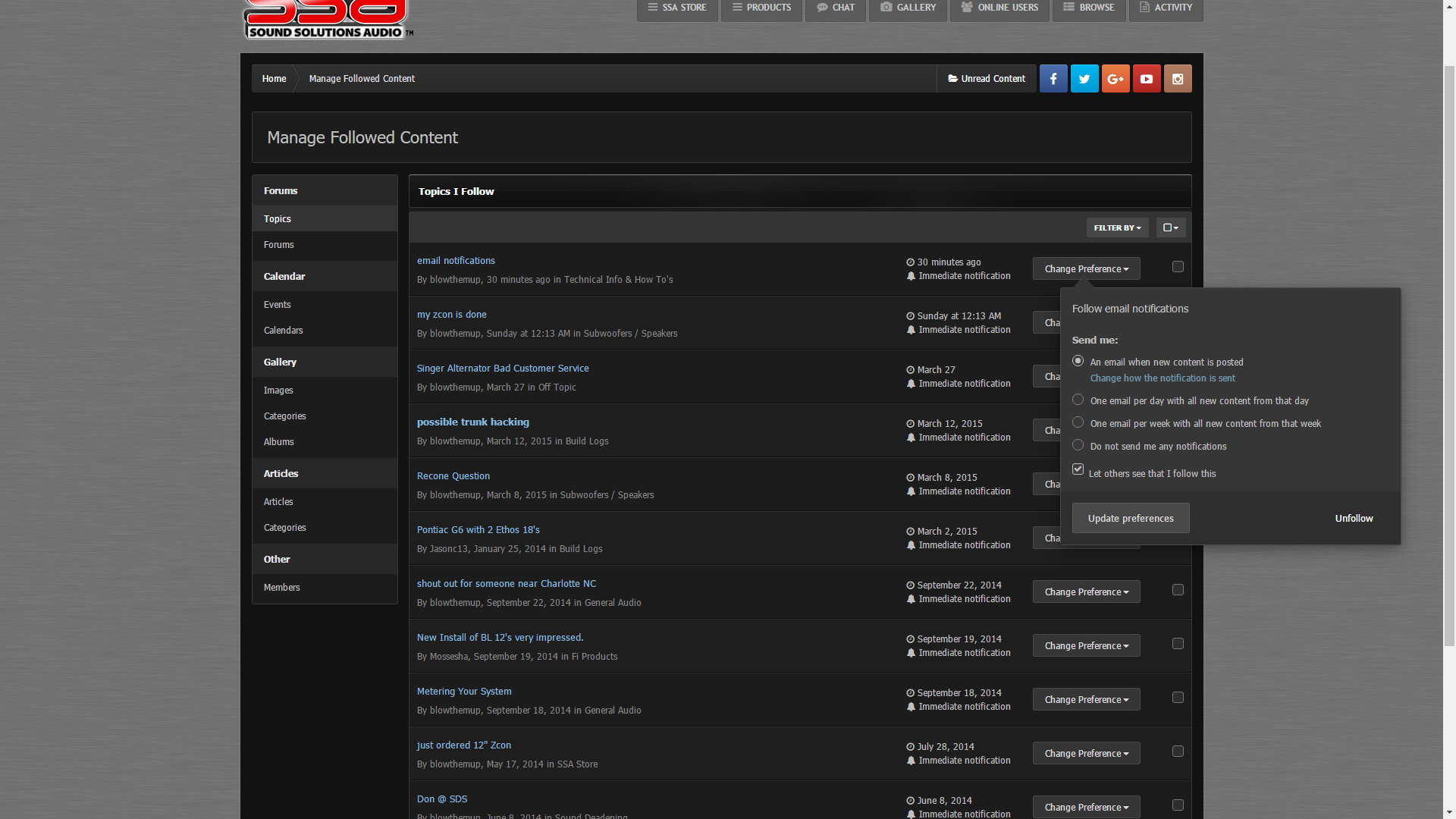Open Chat in top navigation

836,8
